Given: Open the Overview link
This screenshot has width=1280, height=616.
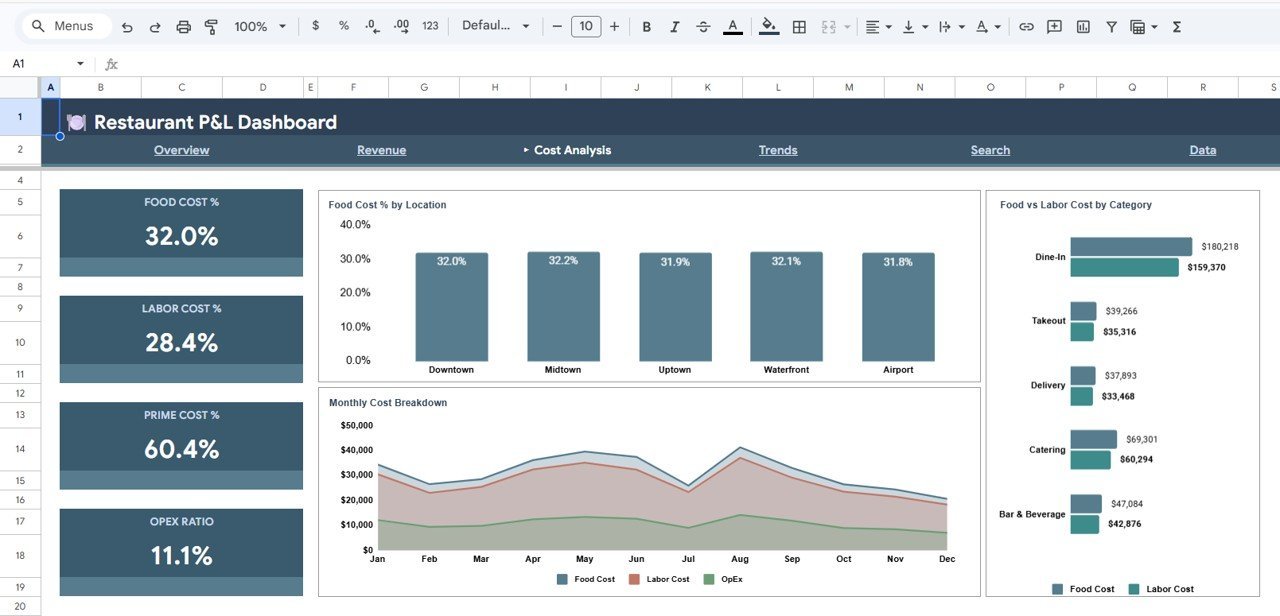Looking at the screenshot, I should pos(181,150).
